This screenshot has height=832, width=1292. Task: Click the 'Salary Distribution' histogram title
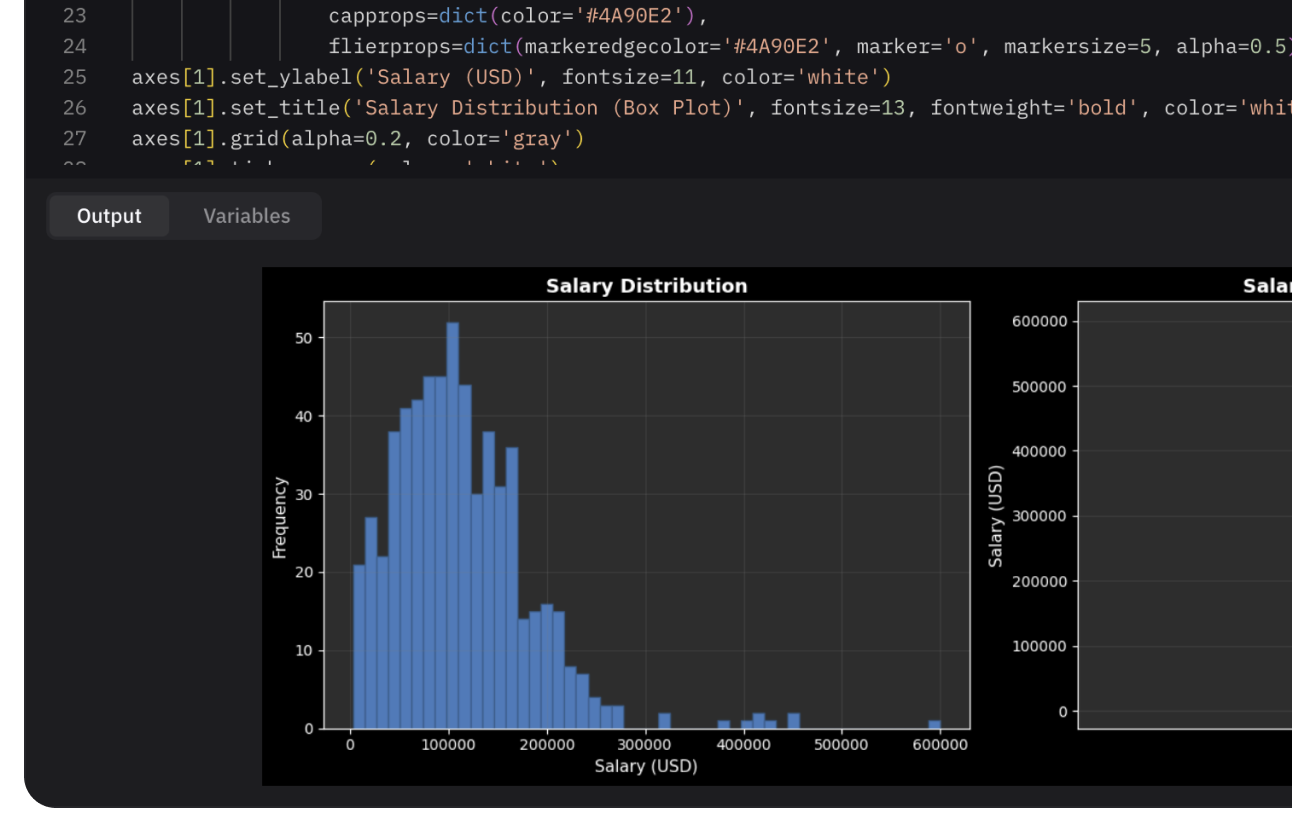(x=646, y=286)
